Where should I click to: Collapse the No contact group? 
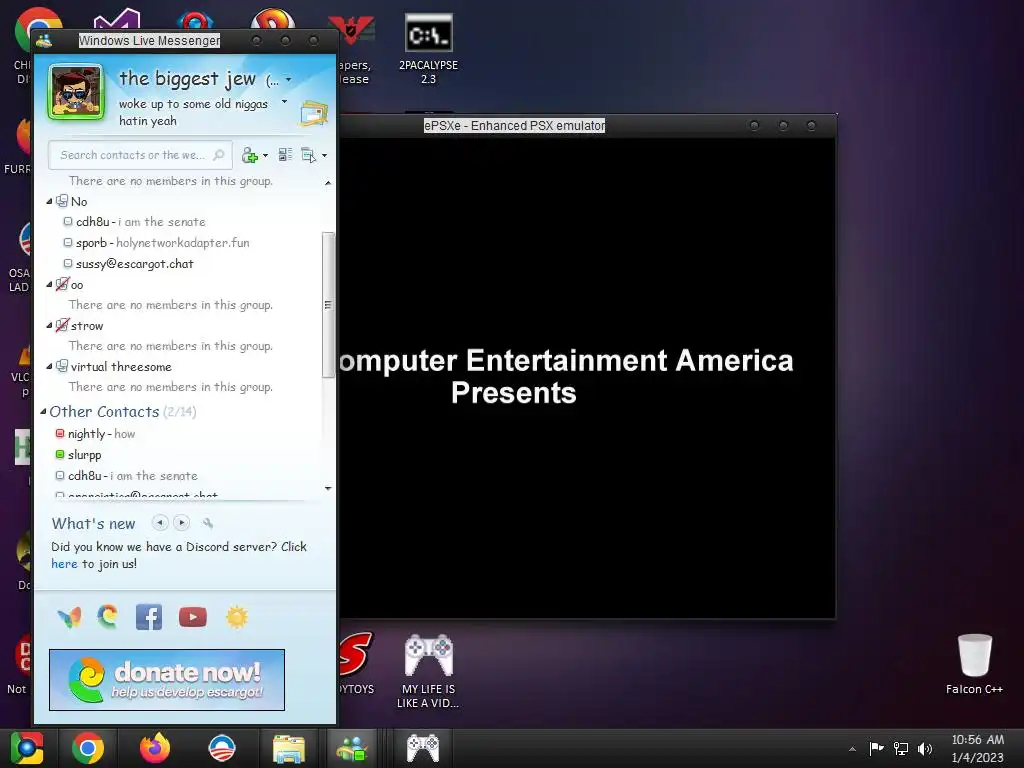(49, 201)
